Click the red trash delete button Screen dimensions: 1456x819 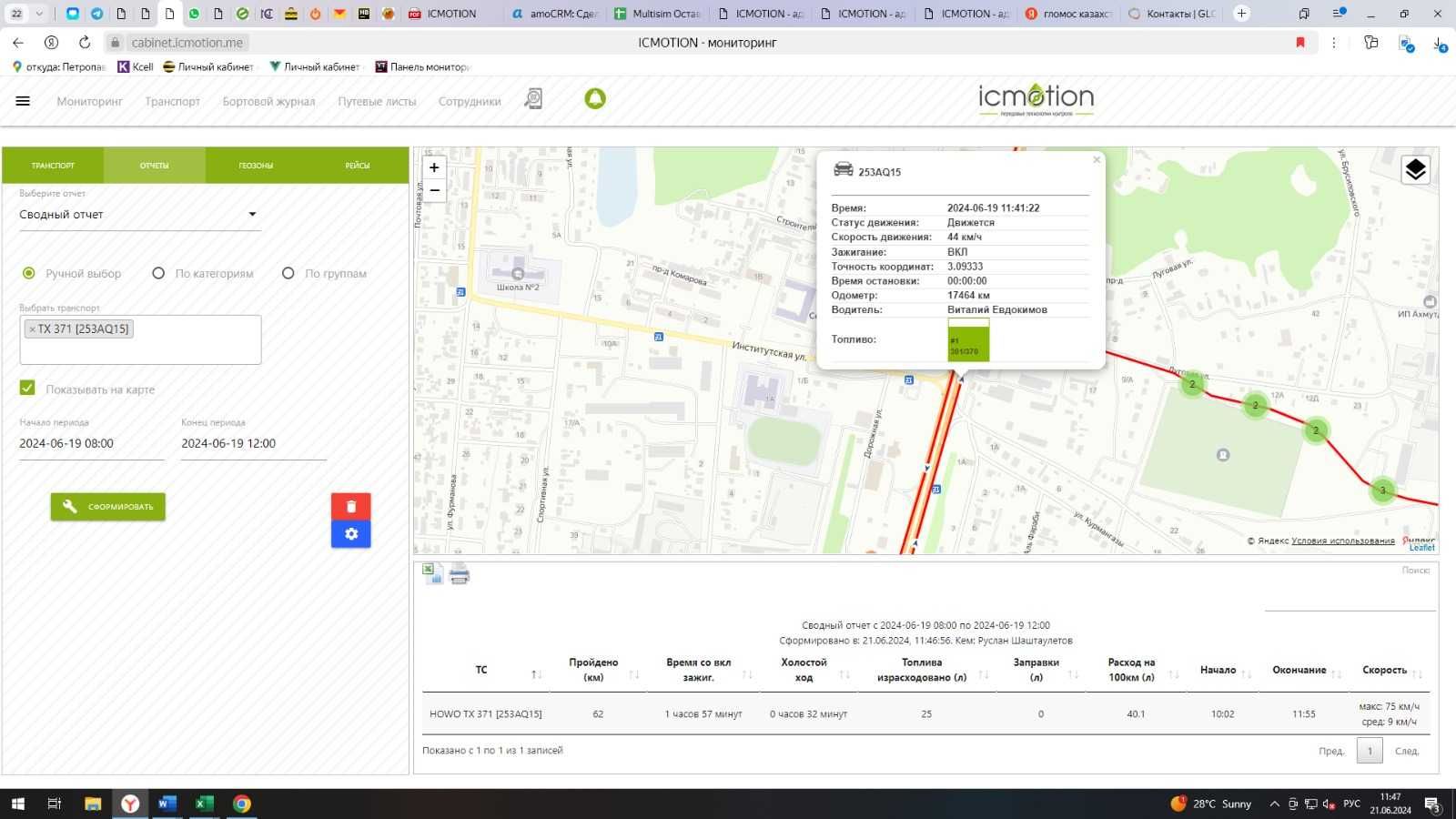pos(351,507)
